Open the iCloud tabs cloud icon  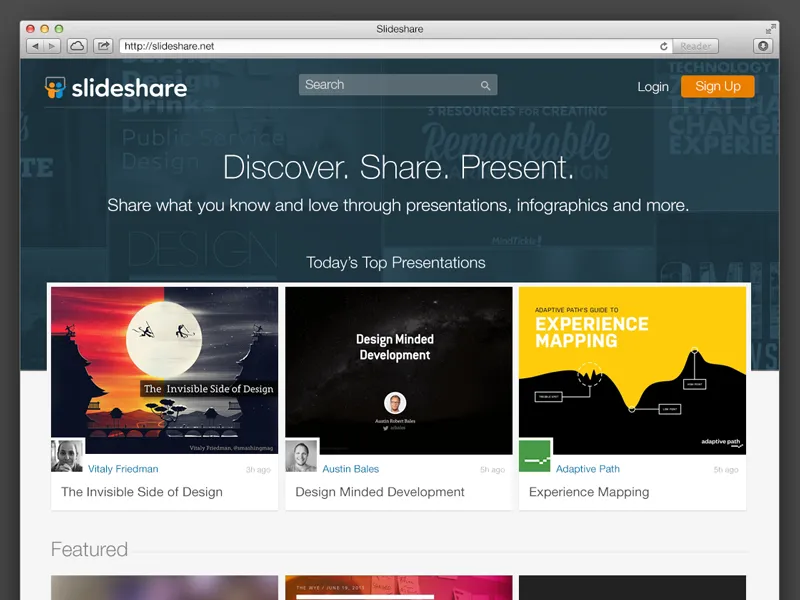click(77, 46)
